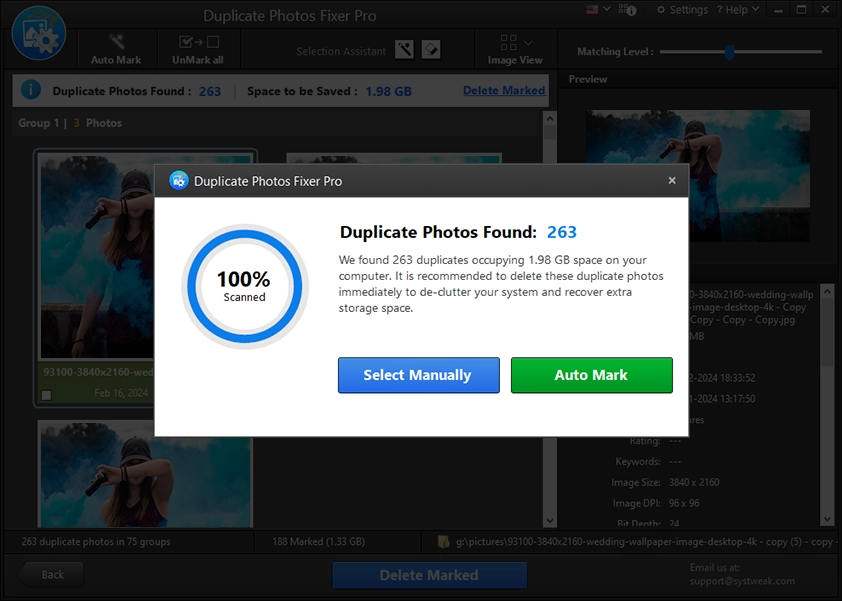Click the 1.98 GB Space to be Saved value
The image size is (842, 601).
[x=388, y=91]
